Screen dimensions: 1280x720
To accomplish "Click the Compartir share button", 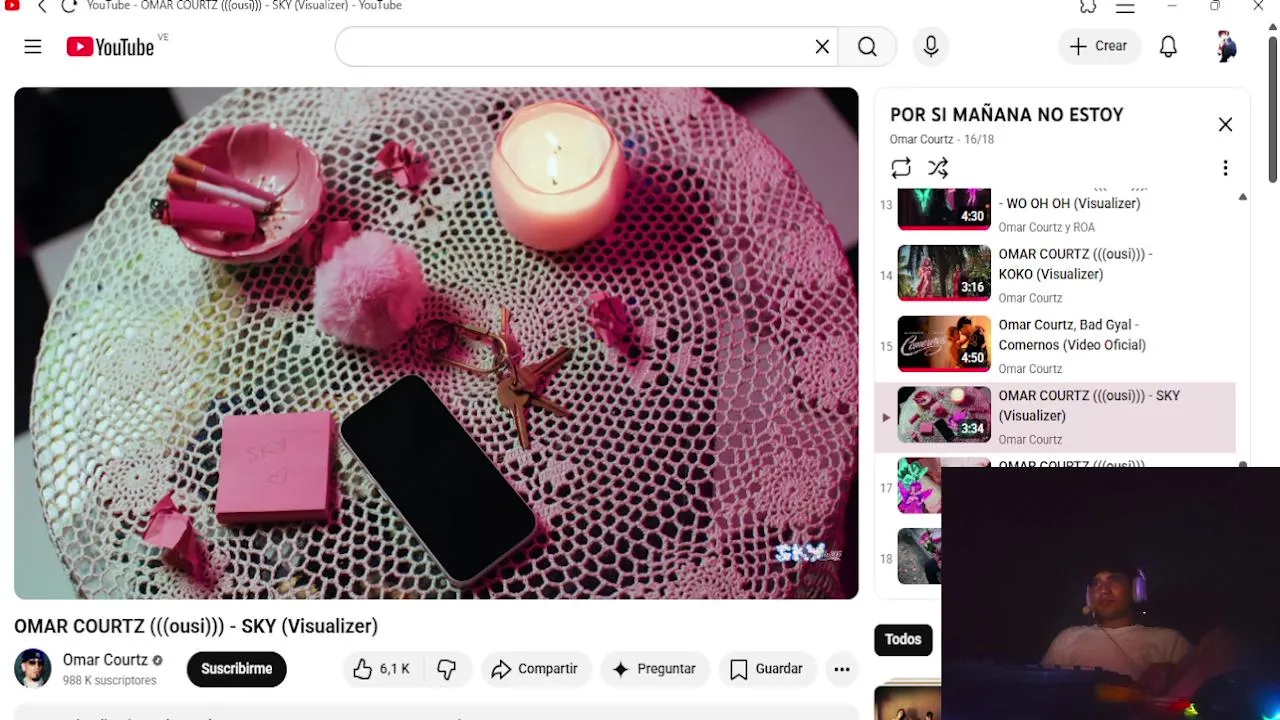I will click(535, 669).
